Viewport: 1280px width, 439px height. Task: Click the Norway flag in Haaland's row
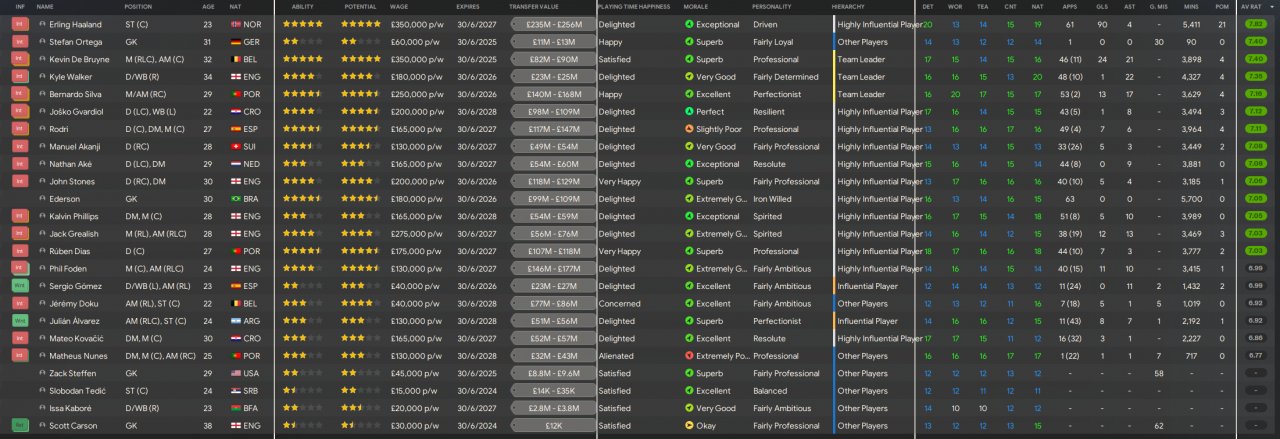[235, 24]
